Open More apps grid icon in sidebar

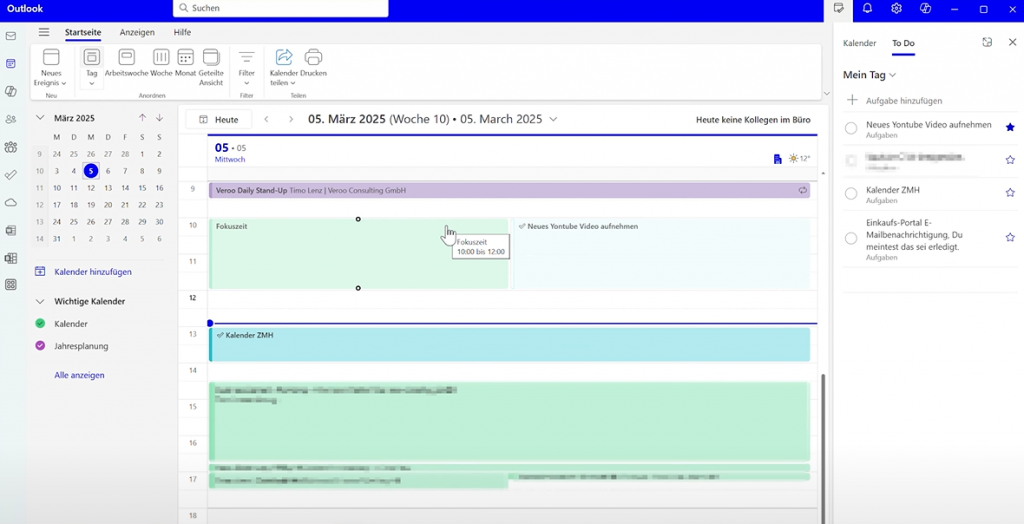[10, 285]
